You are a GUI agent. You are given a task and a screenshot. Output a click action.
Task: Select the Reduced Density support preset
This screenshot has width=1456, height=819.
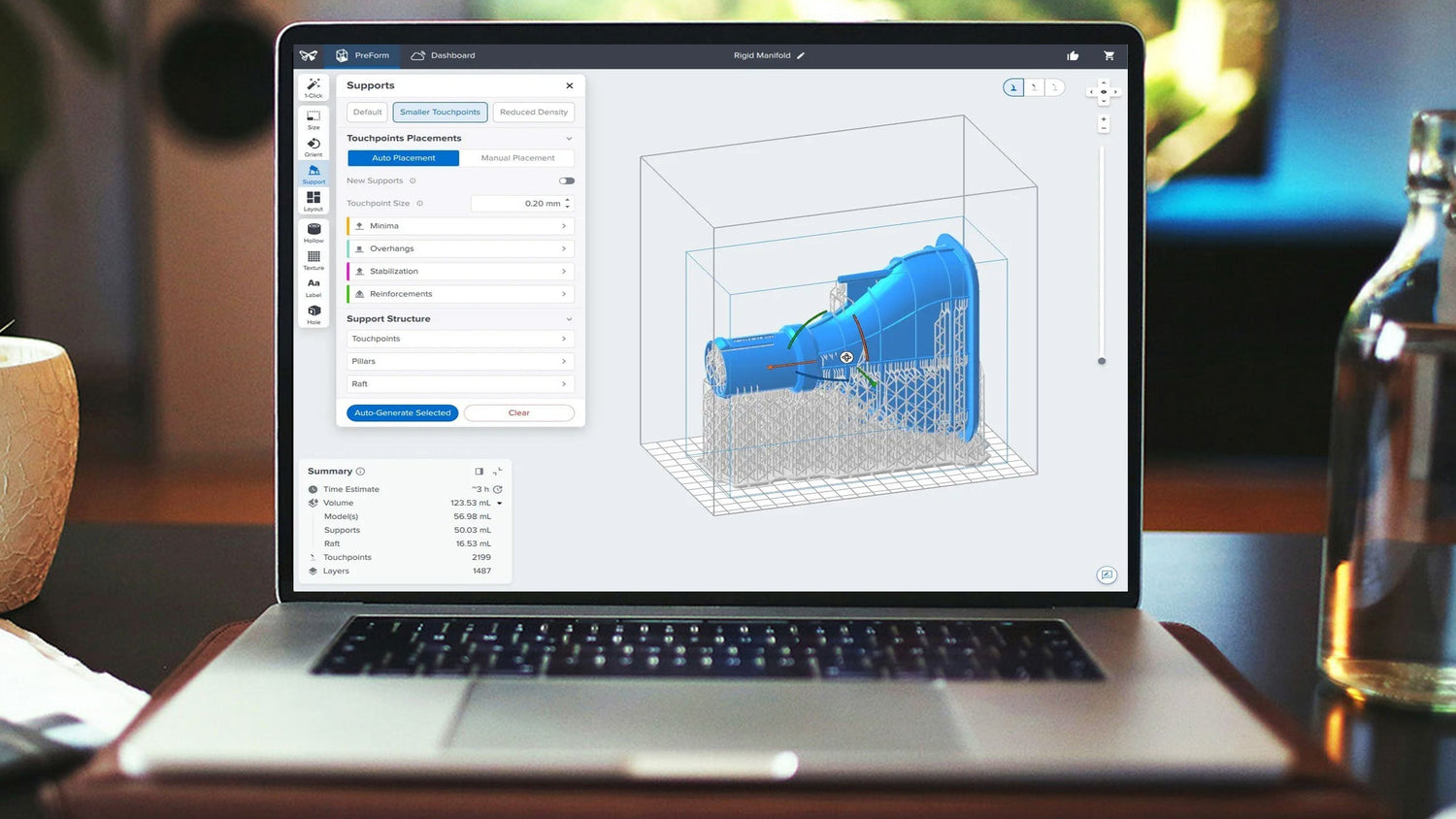coord(533,112)
